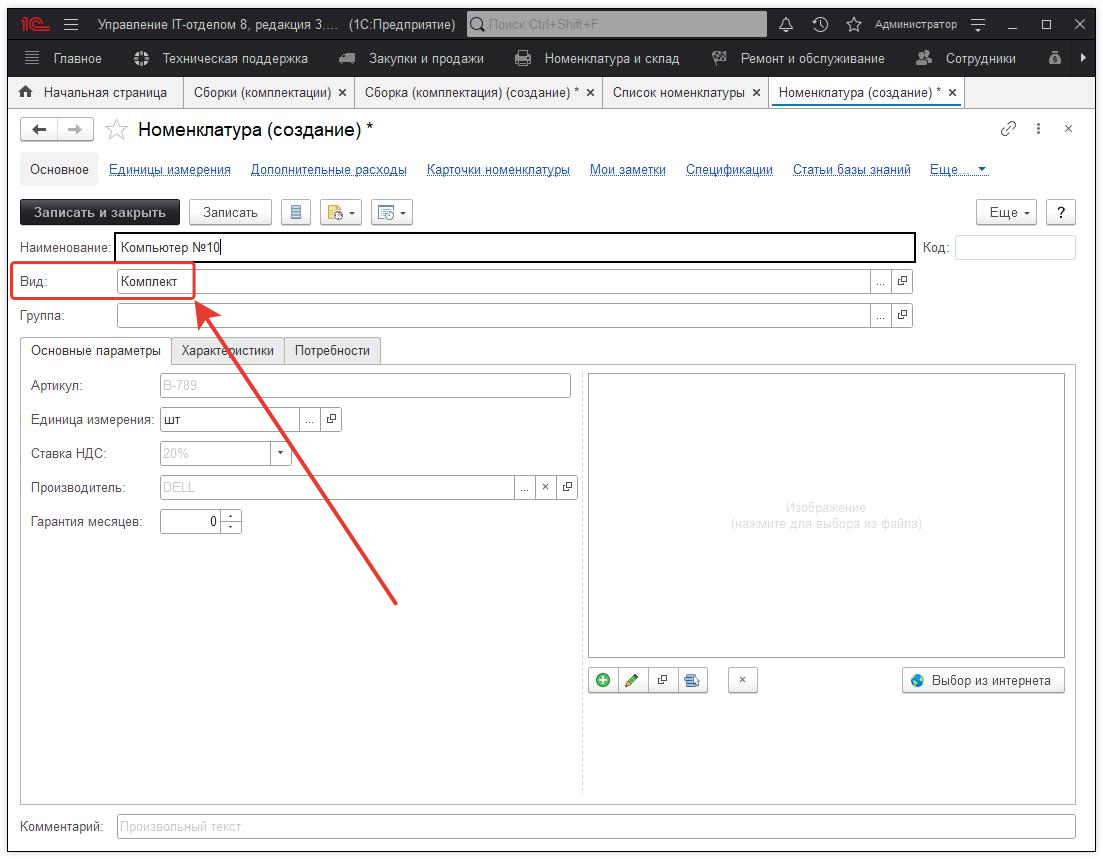The height and width of the screenshot is (859, 1103).
Task: Add form to favorites via star beside title
Action: (117, 130)
